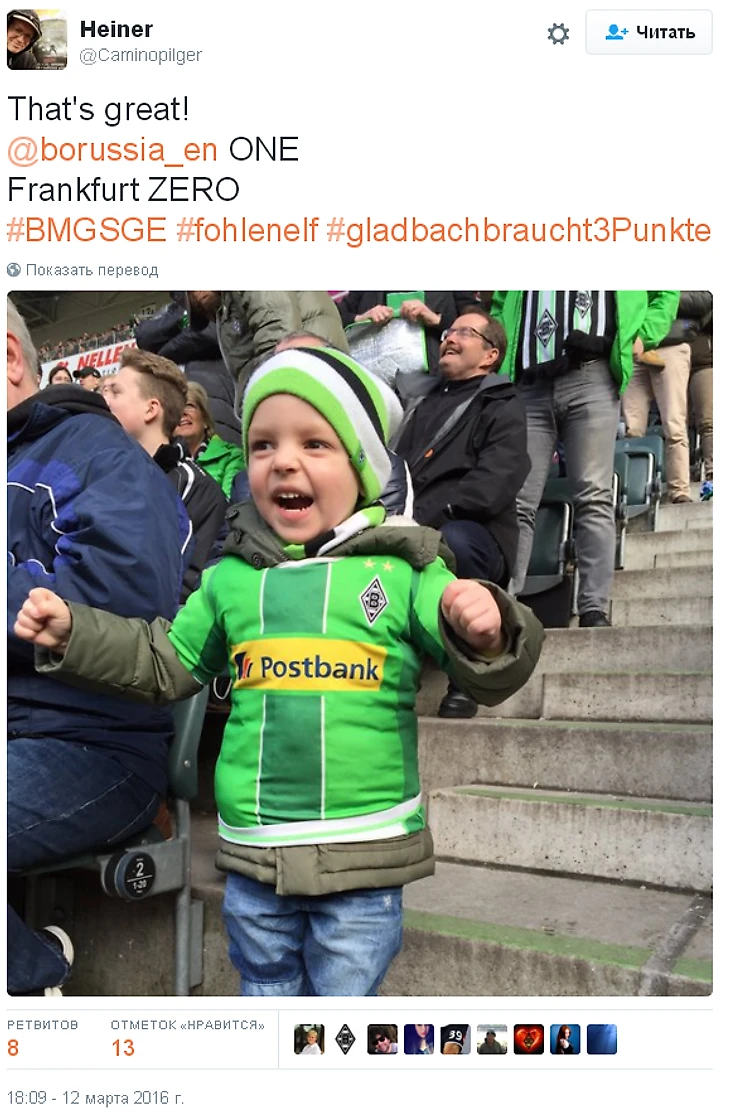730x1118 pixels.
Task: Open the #fohlenelf hashtag
Action: click(247, 230)
